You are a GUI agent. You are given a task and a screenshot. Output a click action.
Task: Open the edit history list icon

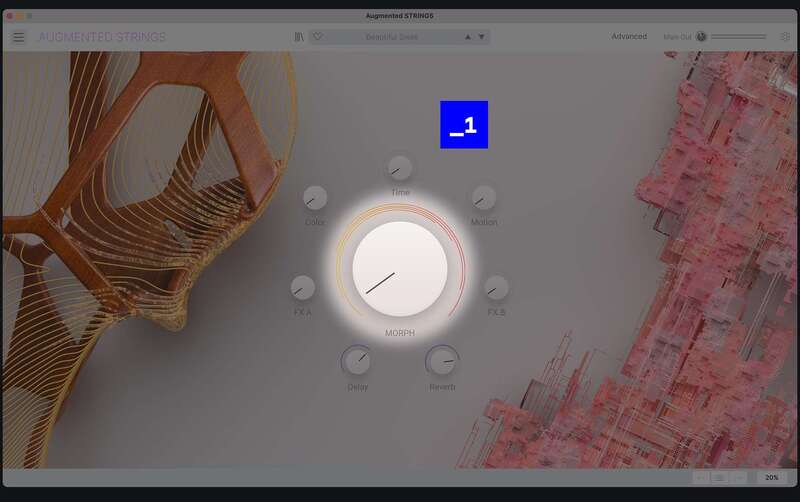tap(720, 478)
